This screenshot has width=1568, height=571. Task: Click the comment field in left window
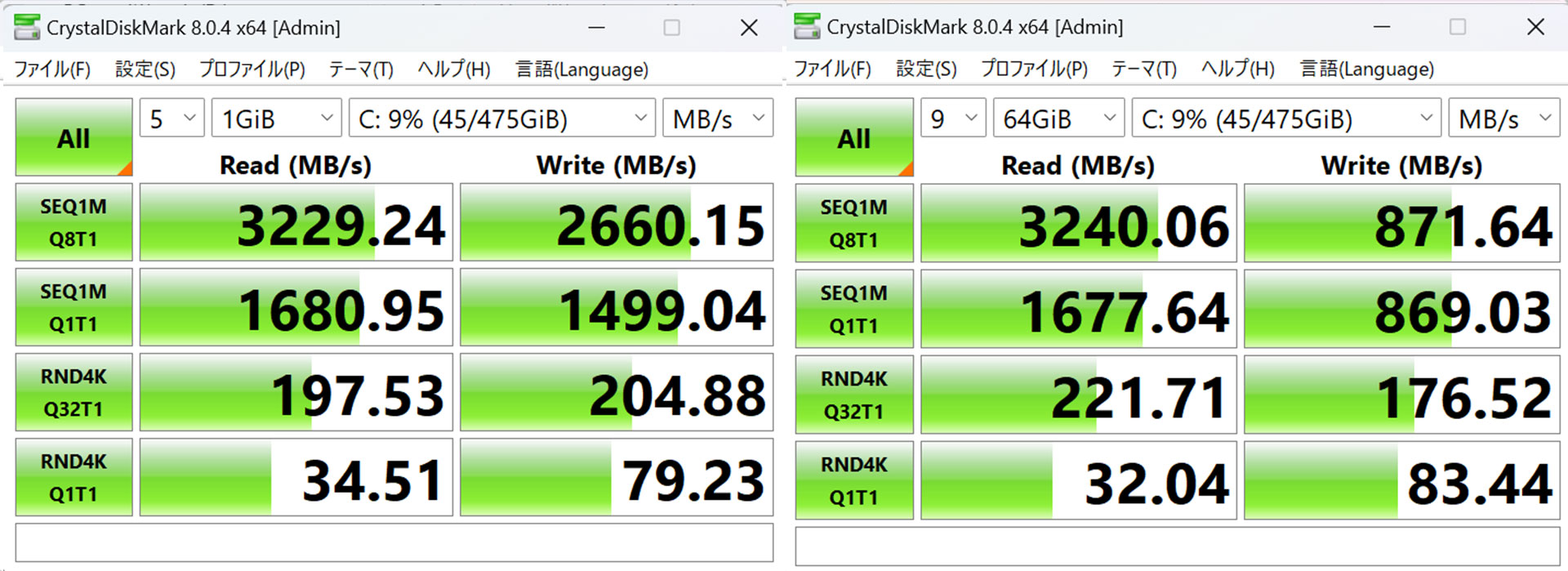394,542
